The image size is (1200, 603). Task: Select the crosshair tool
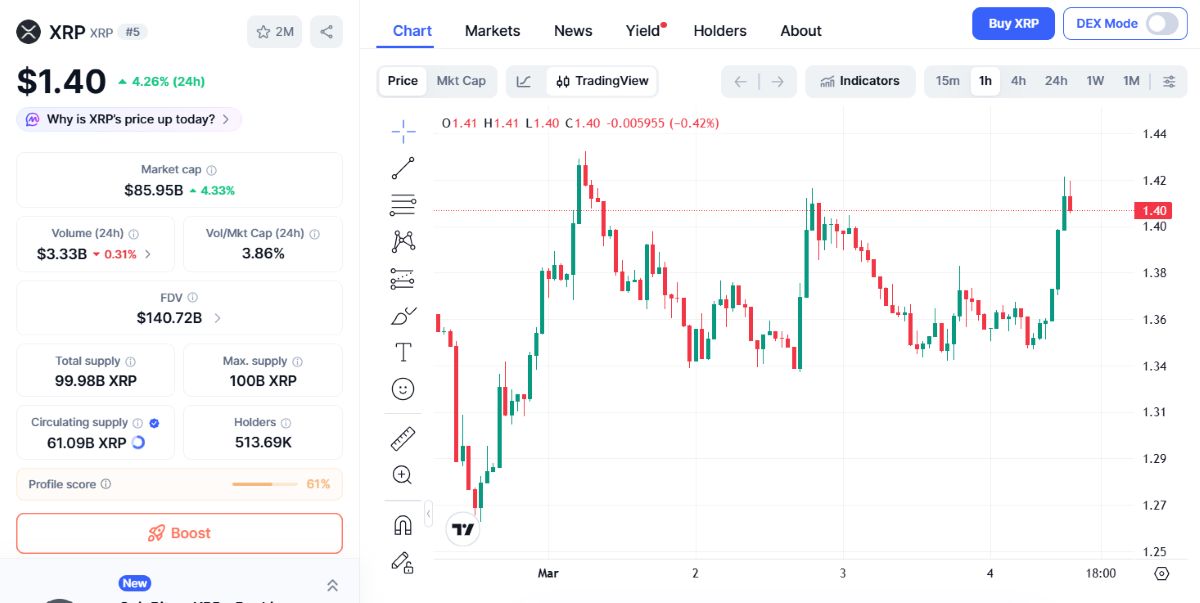pyautogui.click(x=403, y=130)
